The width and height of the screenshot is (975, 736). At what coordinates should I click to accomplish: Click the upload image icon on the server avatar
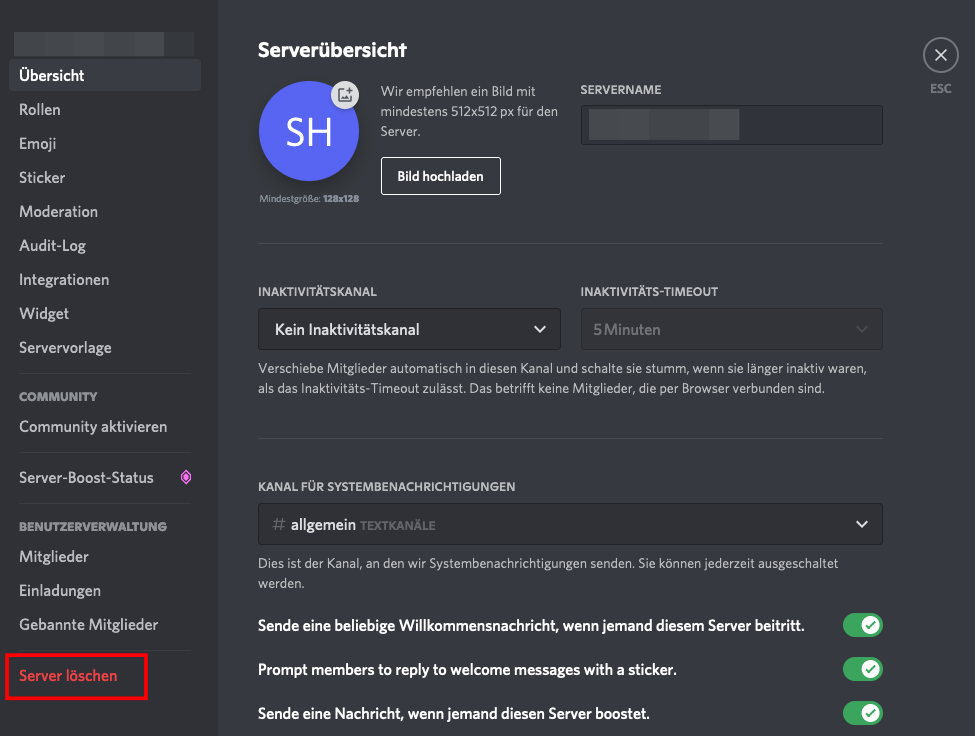[x=345, y=95]
